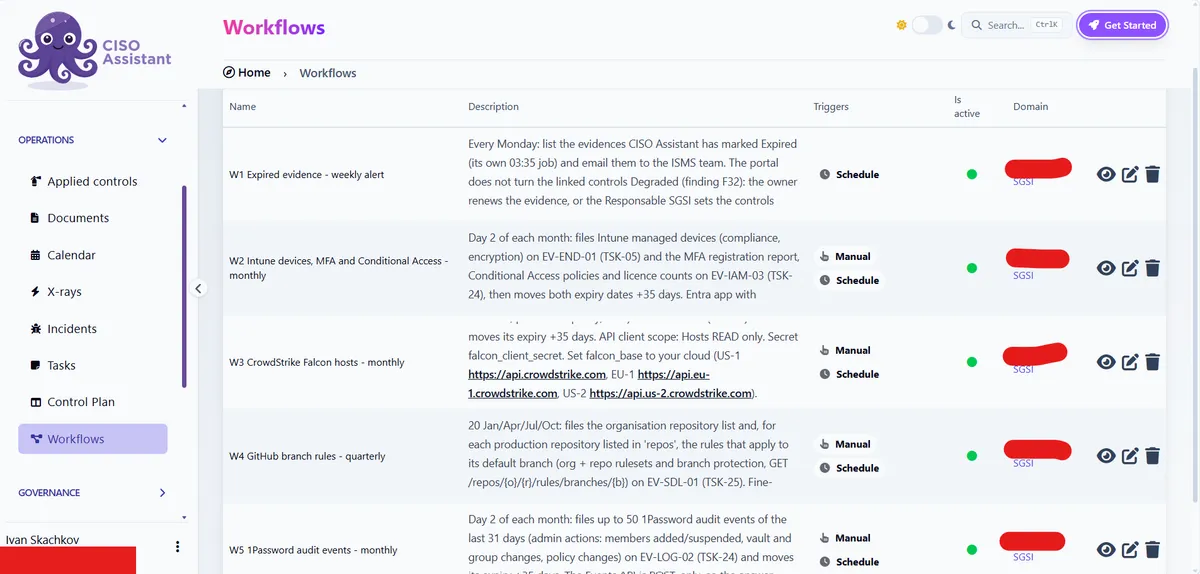Edit the W4 GitHub branch rules workflow
1200x574 pixels.
[x=1130, y=456]
